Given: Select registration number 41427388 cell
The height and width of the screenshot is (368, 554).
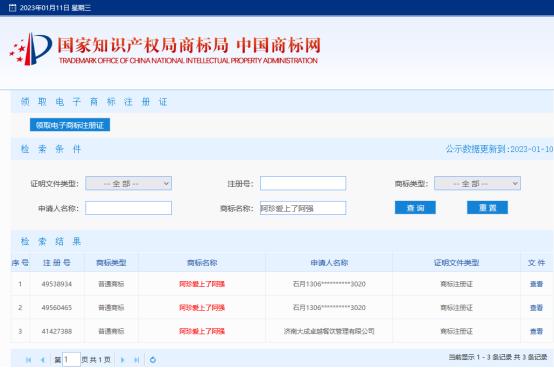Looking at the screenshot, I should pos(57,331).
